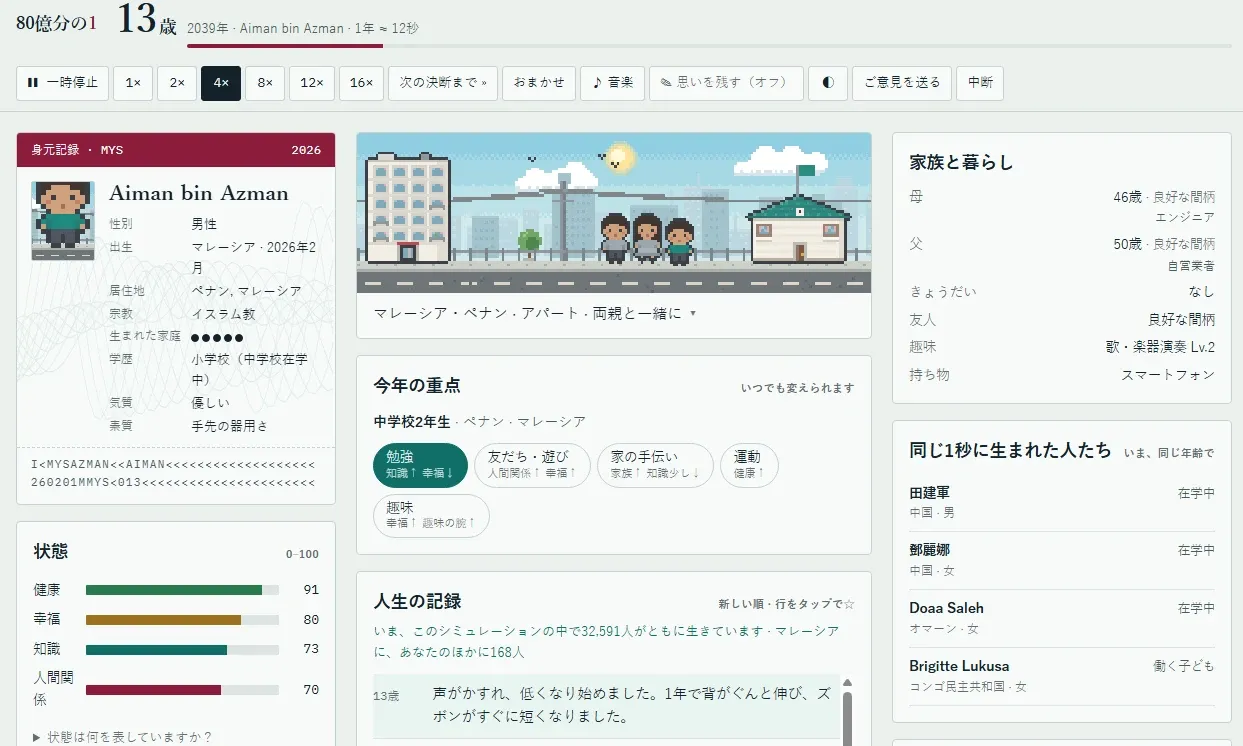
Task: Open Doaa Saleh person row
Action: coord(1062,618)
